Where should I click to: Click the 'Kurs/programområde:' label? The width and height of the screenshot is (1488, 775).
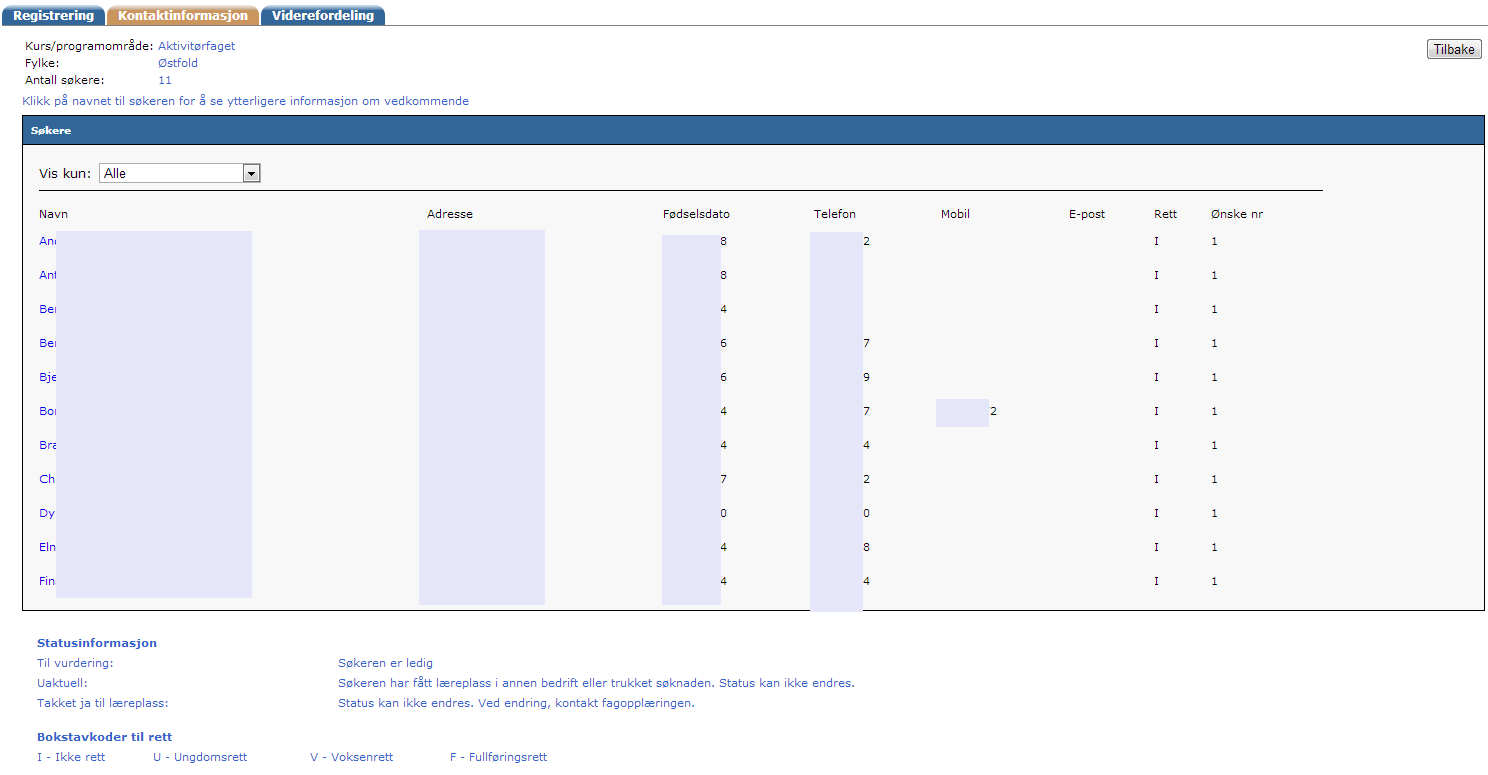click(89, 46)
